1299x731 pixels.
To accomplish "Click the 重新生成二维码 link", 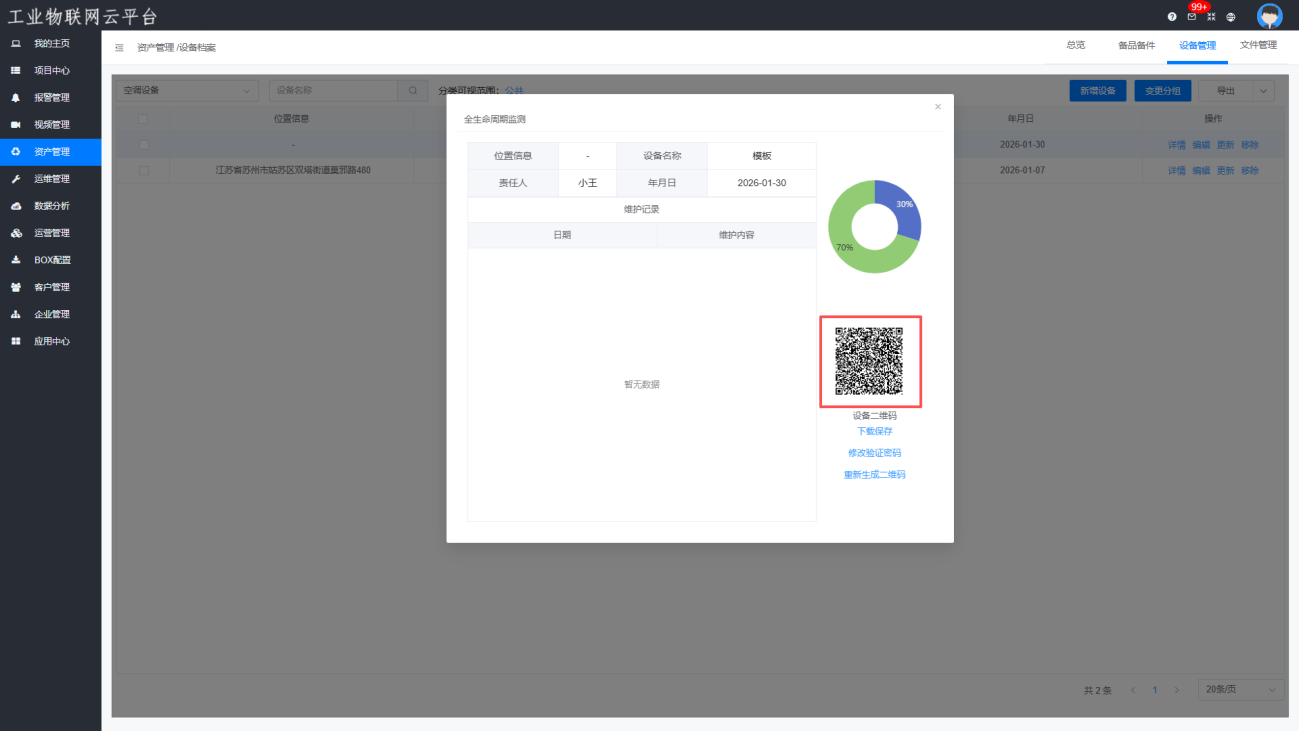I will 874,475.
